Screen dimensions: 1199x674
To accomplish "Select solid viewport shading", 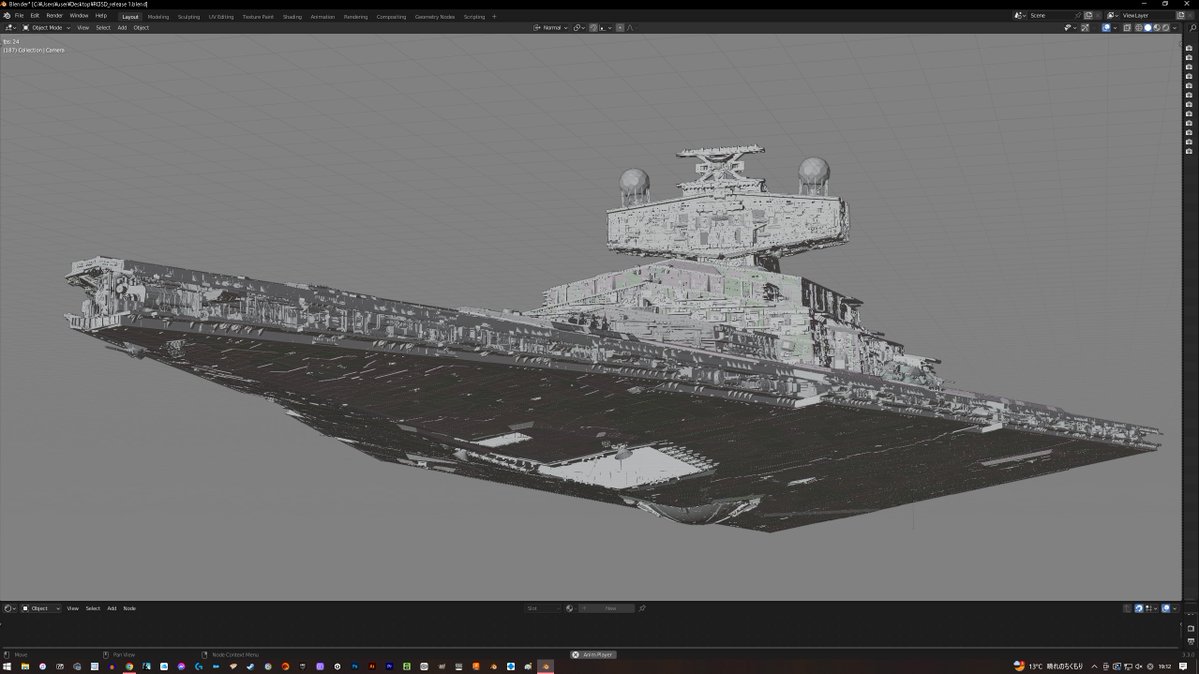I will [1148, 28].
